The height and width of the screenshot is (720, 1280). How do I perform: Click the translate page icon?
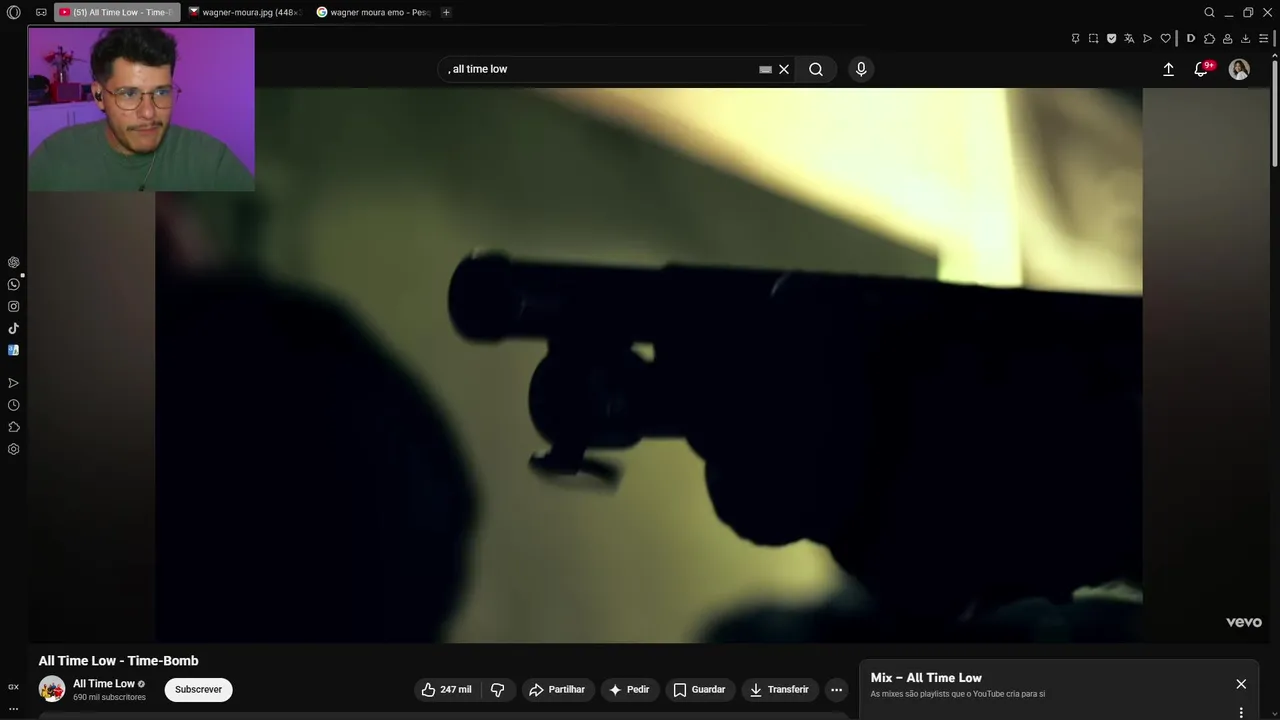pos(1129,38)
